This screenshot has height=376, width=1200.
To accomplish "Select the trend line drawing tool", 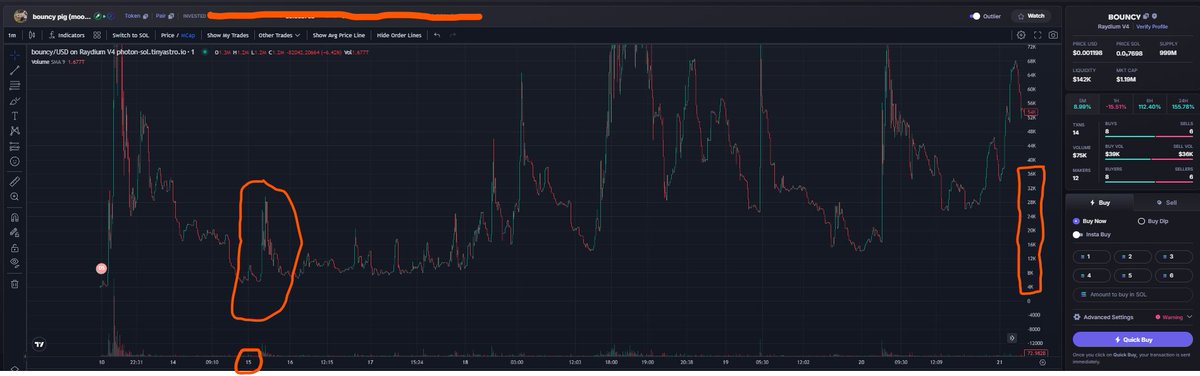I will click(14, 70).
